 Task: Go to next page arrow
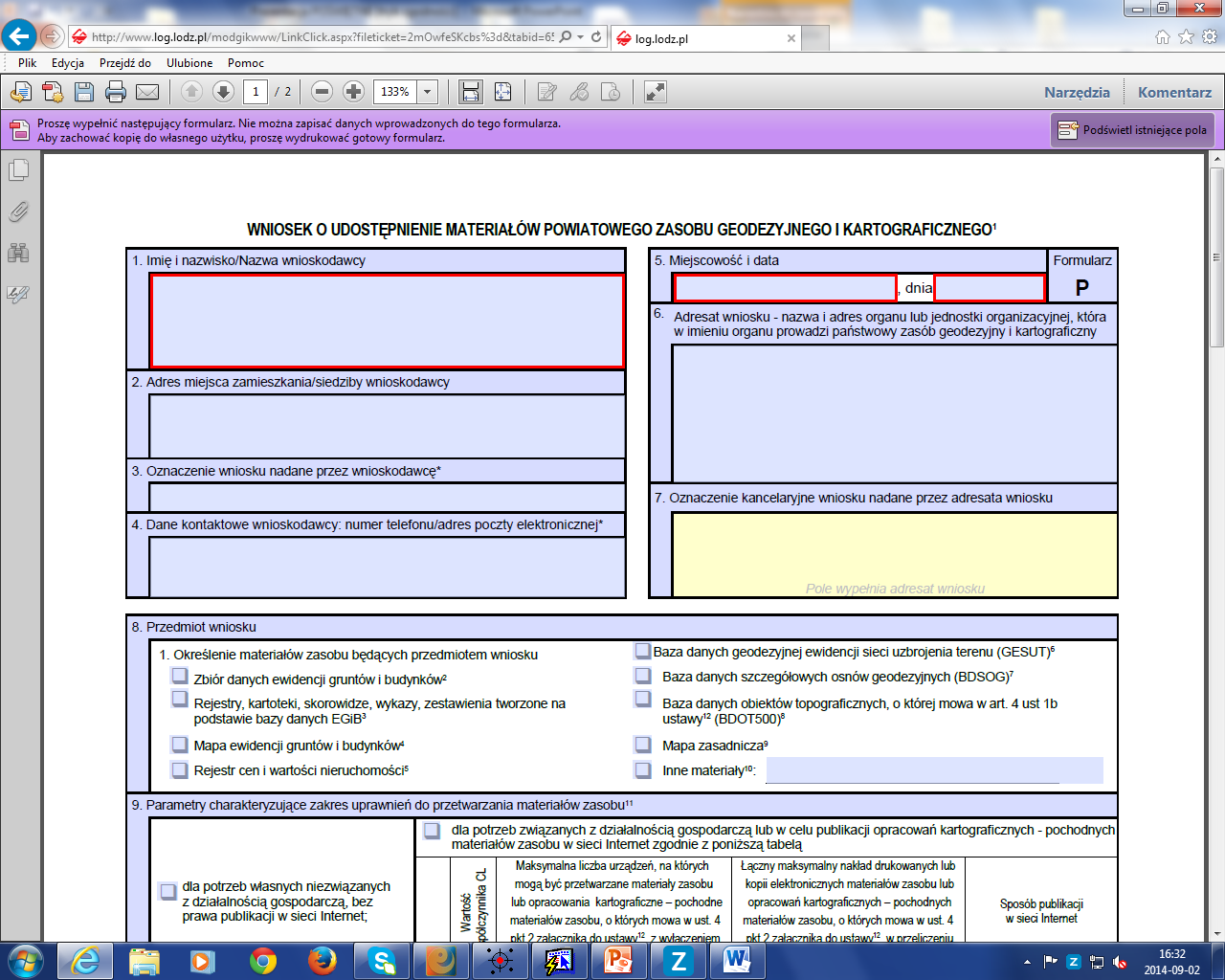pos(223,92)
